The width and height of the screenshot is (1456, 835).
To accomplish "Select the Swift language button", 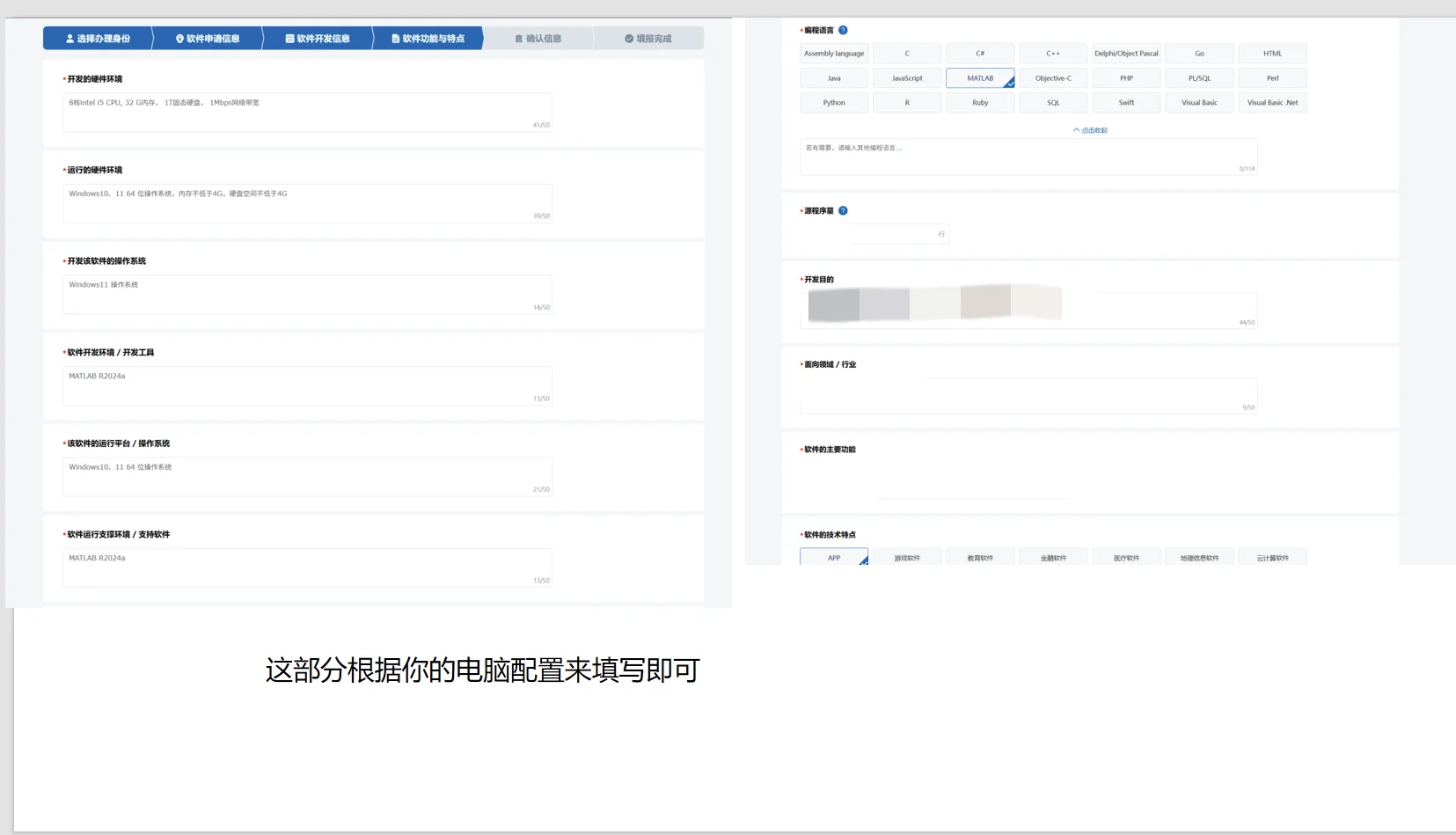I will (x=1125, y=102).
